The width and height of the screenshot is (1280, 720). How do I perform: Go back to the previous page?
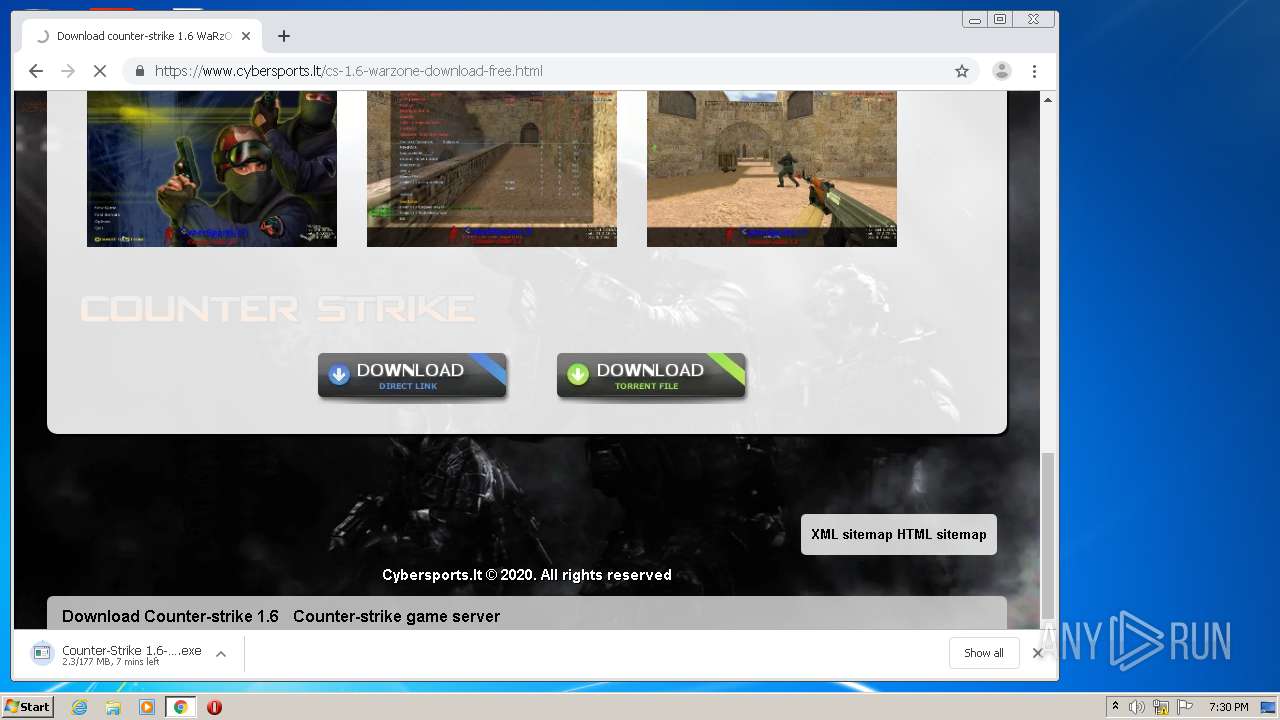(36, 71)
